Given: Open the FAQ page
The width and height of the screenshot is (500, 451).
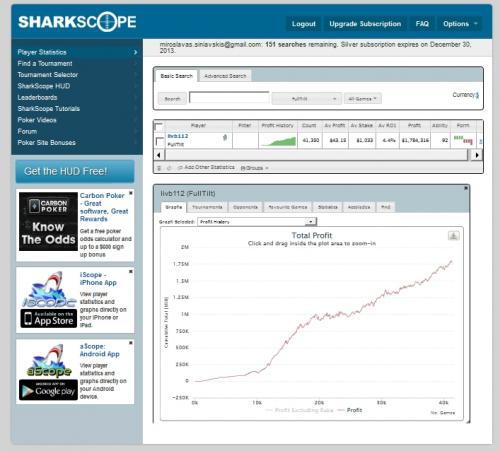Looking at the screenshot, I should [422, 24].
